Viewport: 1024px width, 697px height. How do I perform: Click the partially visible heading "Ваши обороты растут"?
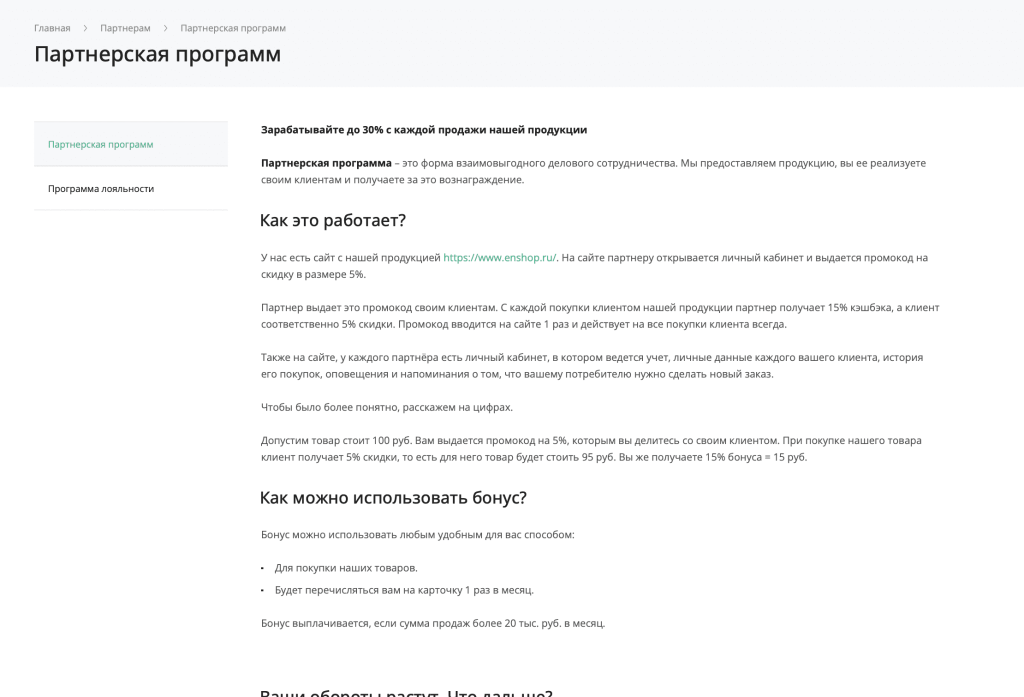[405, 692]
